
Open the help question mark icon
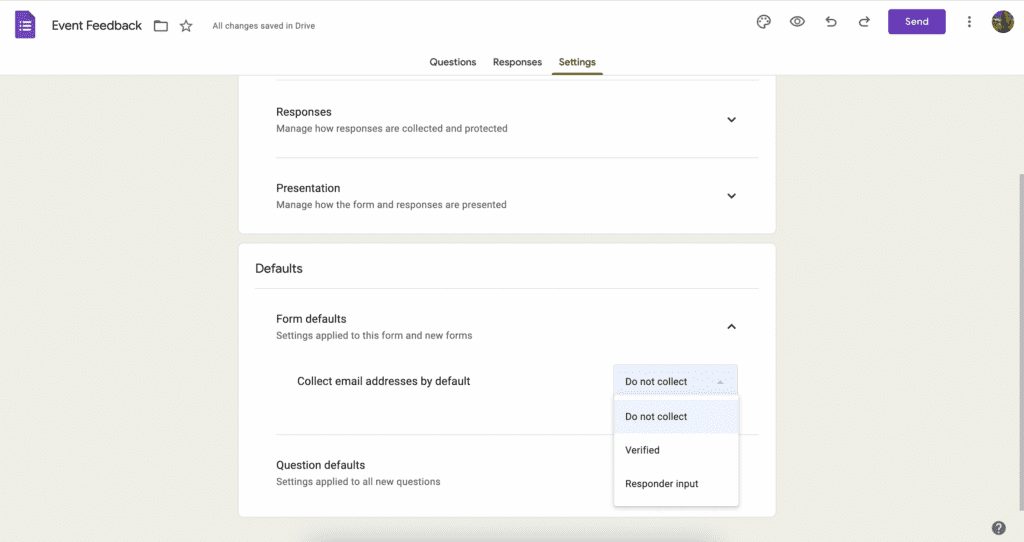tap(999, 528)
